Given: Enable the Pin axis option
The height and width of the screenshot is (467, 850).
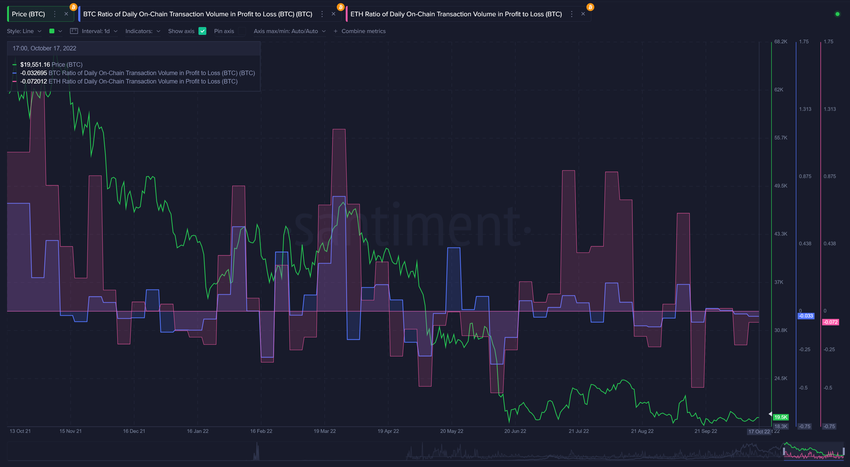Looking at the screenshot, I should pos(224,31).
